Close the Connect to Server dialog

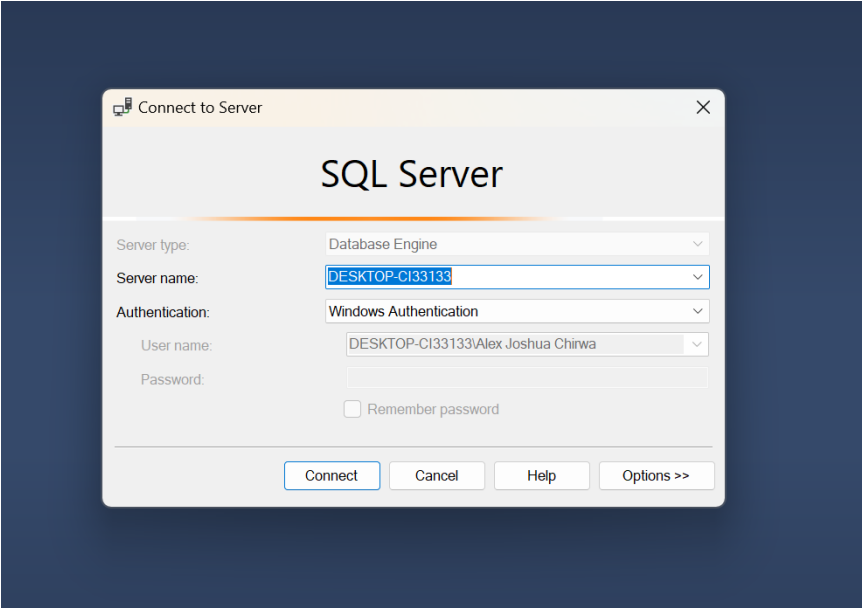[x=703, y=107]
